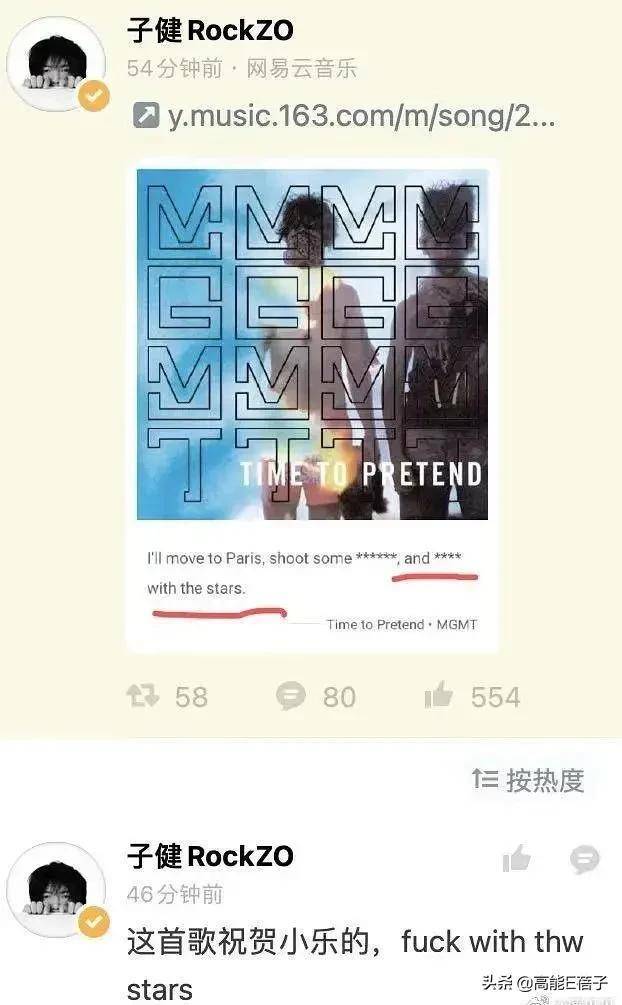The image size is (622, 1005).
Task: Reply to the comment using bubble icon
Action: click(584, 860)
